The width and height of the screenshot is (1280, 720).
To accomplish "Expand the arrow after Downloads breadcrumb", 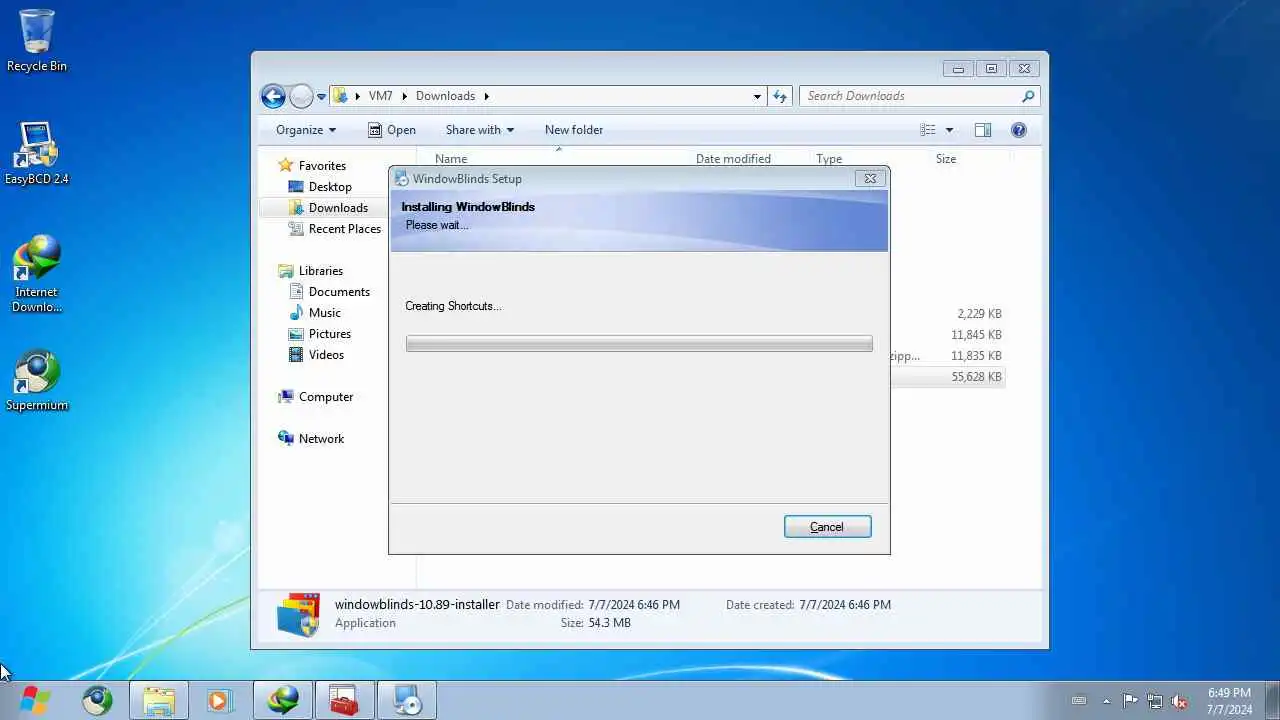I will 487,96.
